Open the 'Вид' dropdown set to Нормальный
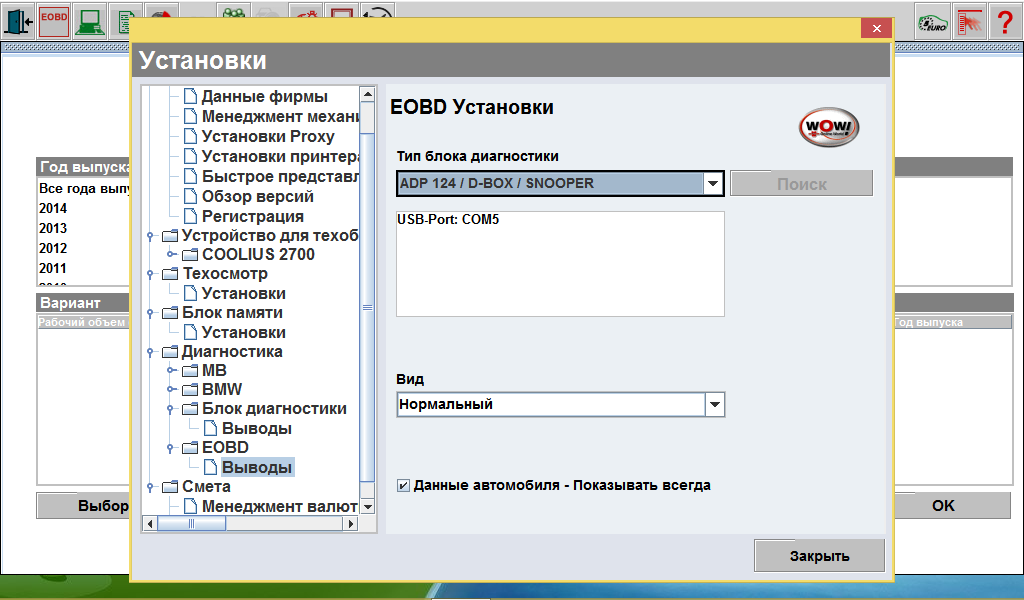 tap(714, 405)
